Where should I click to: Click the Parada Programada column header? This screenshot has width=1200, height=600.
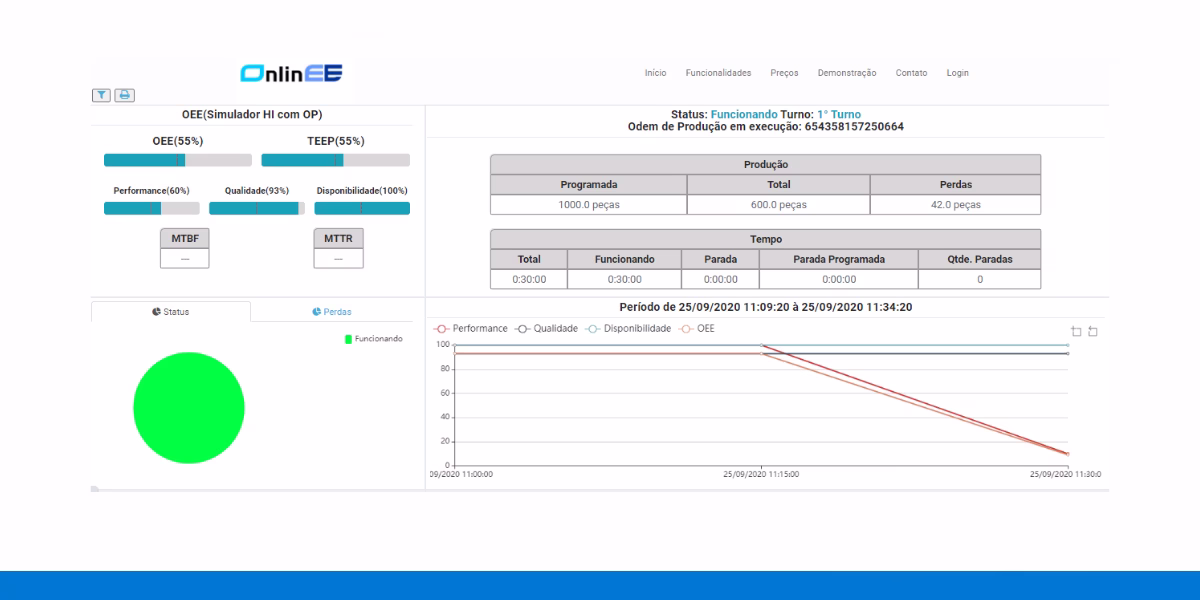click(x=839, y=259)
